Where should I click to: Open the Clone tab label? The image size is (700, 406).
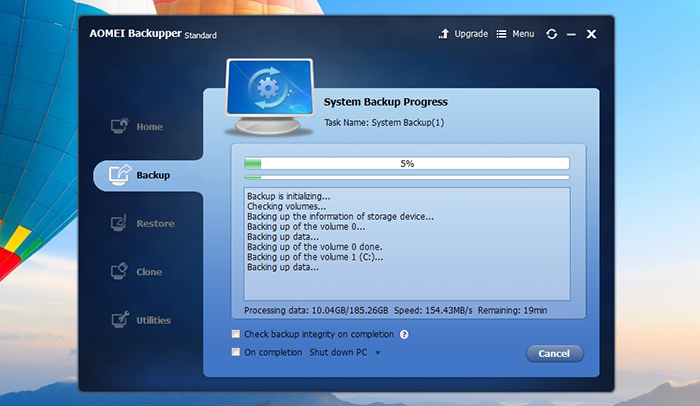click(149, 272)
